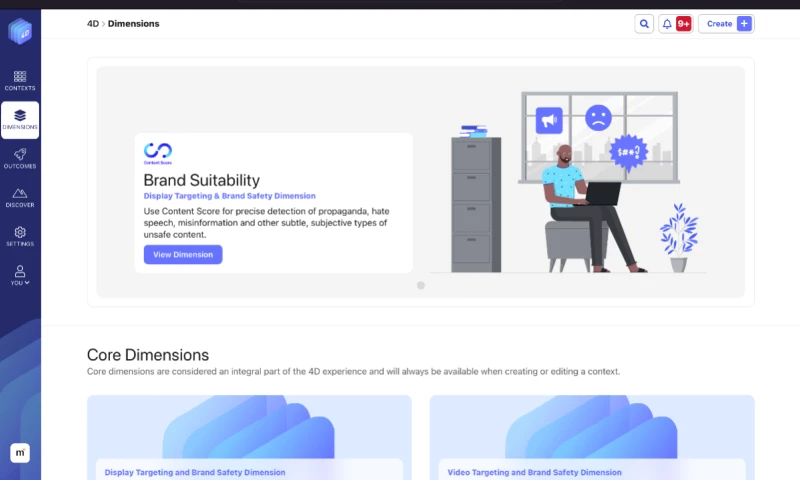Click the 'Use Content Score for precise detection' description
The height and width of the screenshot is (480, 800).
coord(266,223)
